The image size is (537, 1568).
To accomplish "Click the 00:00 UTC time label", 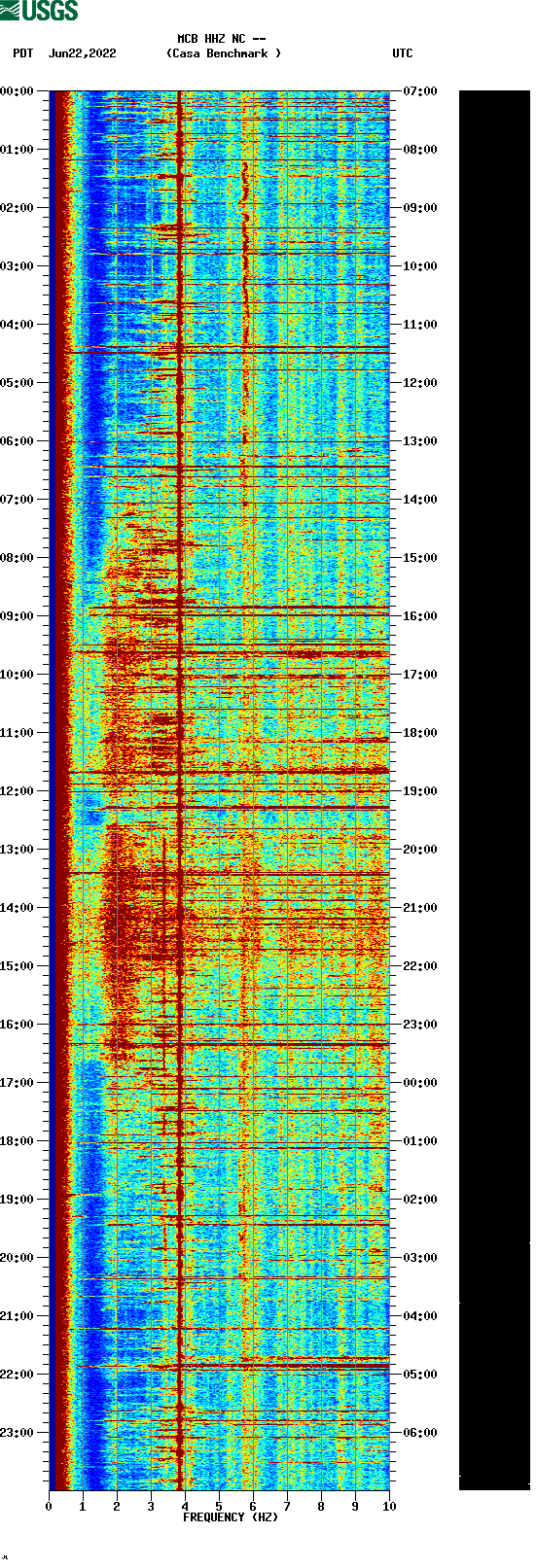I will pos(420,1083).
